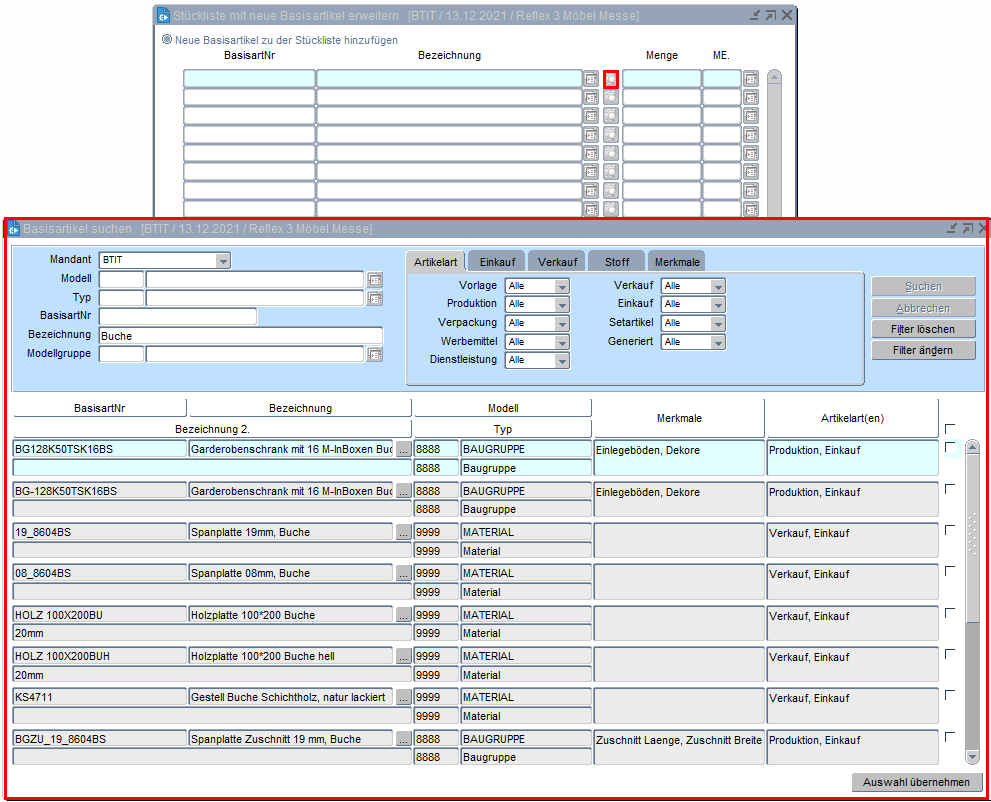Click the search icon in the first Stückliste row
The height and width of the screenshot is (802, 991).
[611, 79]
